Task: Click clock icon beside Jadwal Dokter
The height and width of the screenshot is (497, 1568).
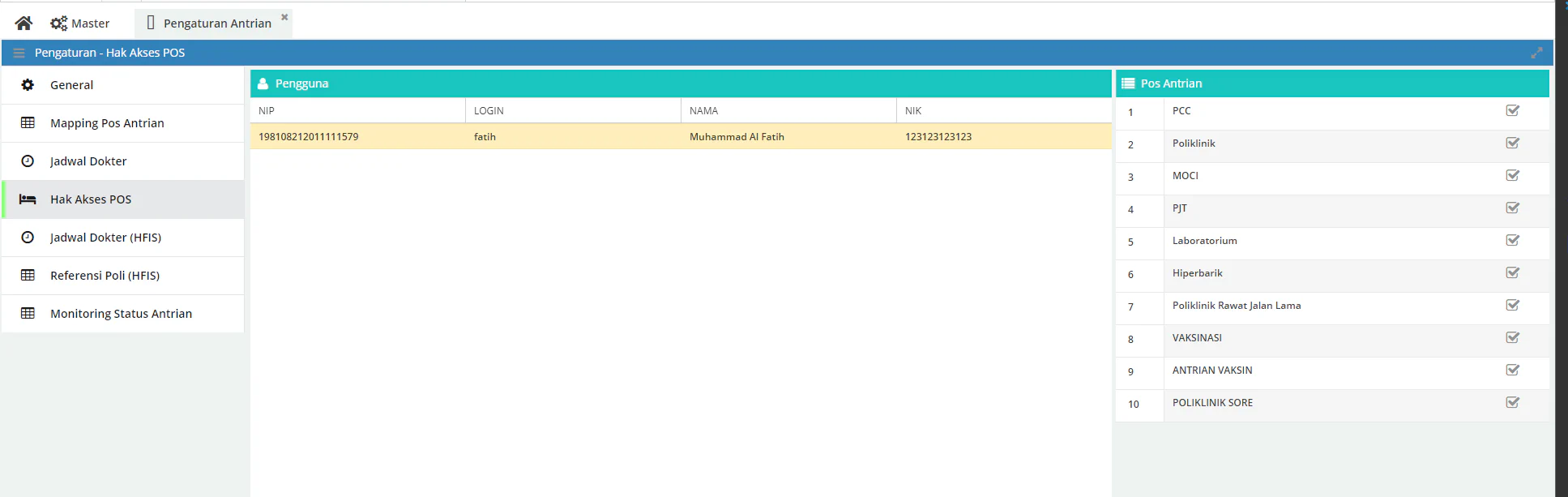Action: [x=28, y=161]
